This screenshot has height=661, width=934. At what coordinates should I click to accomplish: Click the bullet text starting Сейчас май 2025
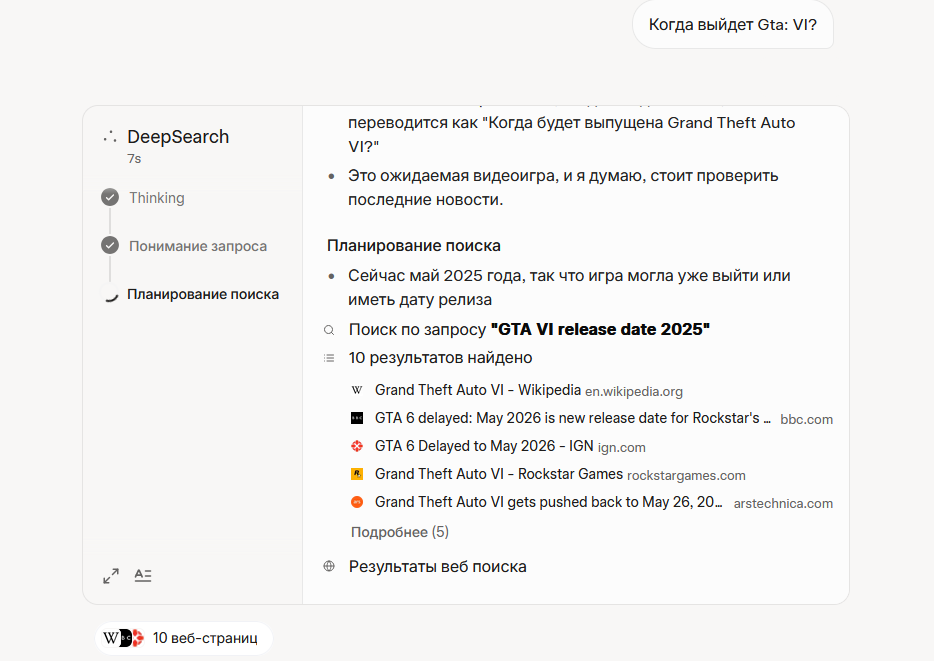pos(569,288)
